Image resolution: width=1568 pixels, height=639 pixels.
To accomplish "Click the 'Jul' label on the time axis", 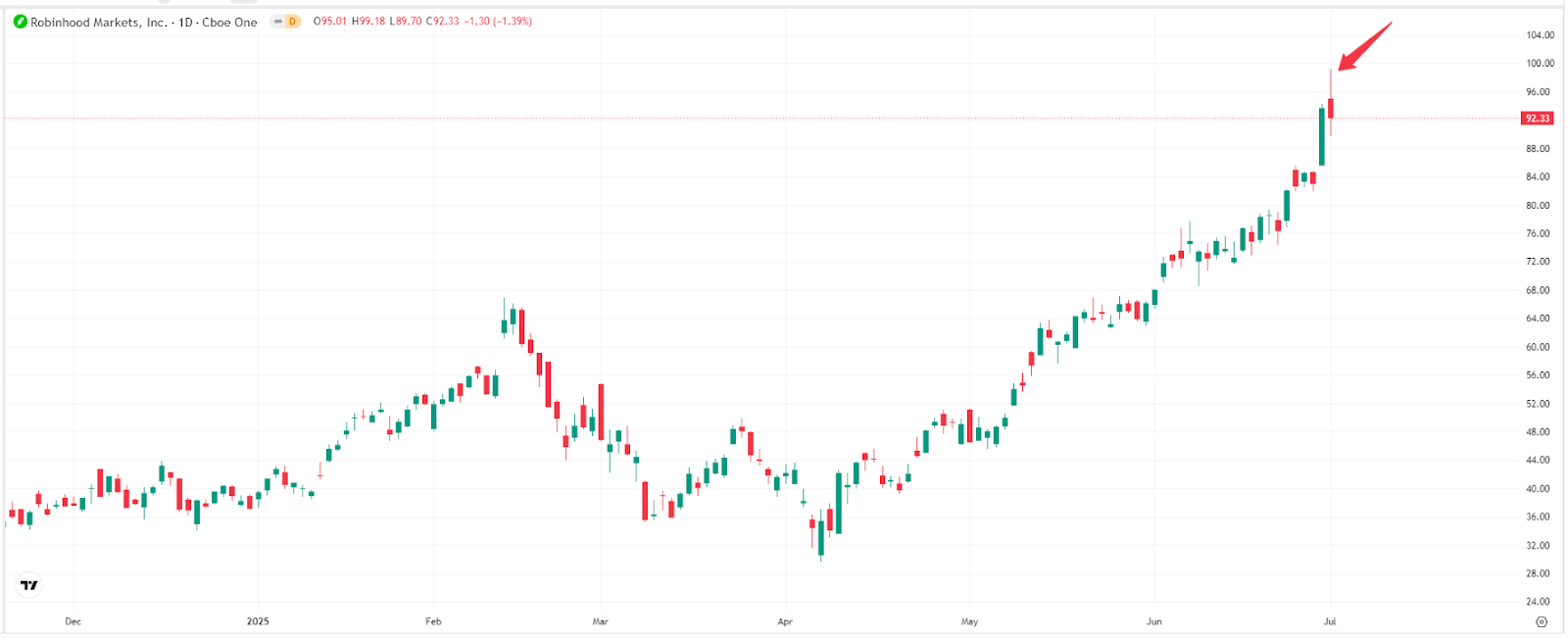I will click(x=1330, y=620).
